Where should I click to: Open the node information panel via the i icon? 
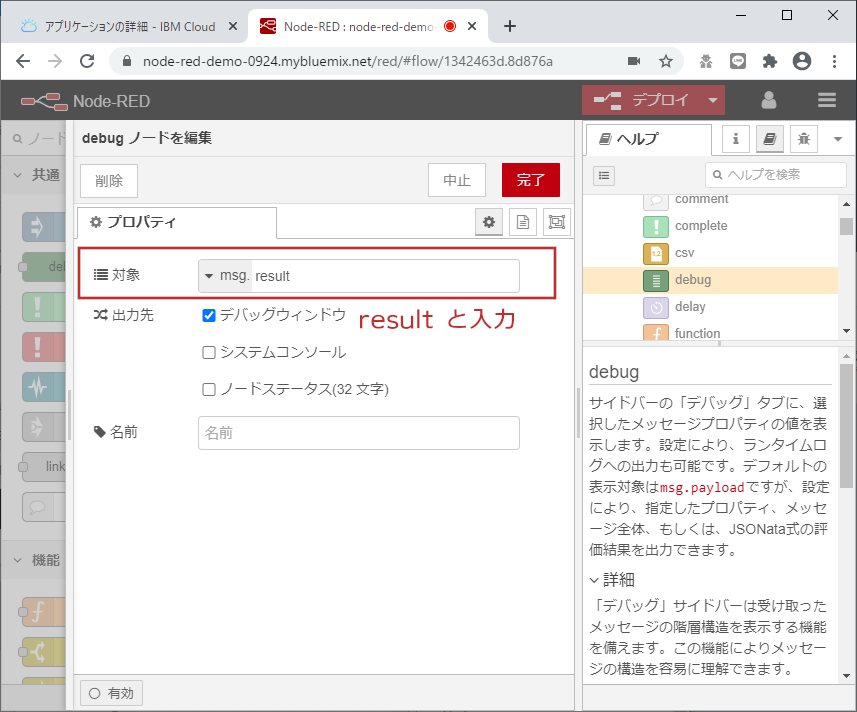click(735, 139)
